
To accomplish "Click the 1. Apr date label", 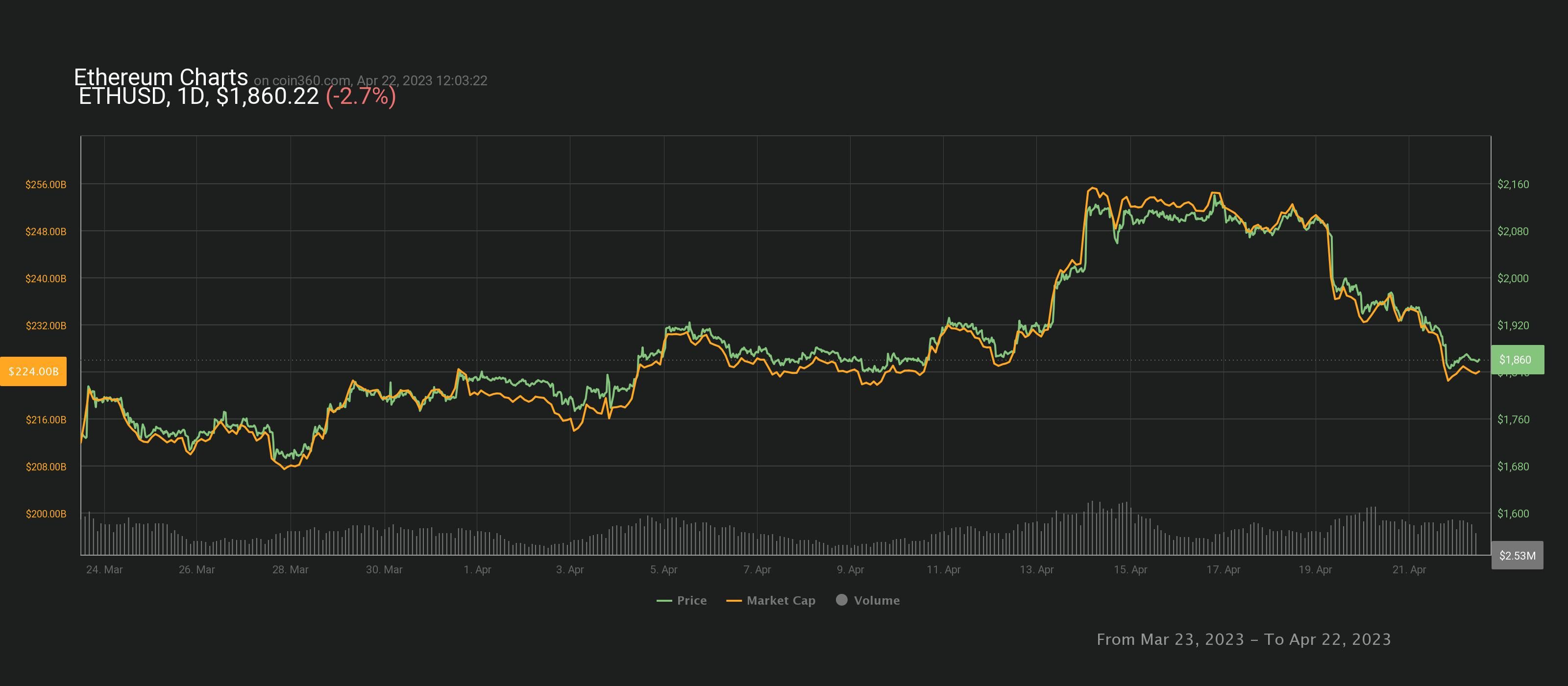I will pyautogui.click(x=477, y=570).
